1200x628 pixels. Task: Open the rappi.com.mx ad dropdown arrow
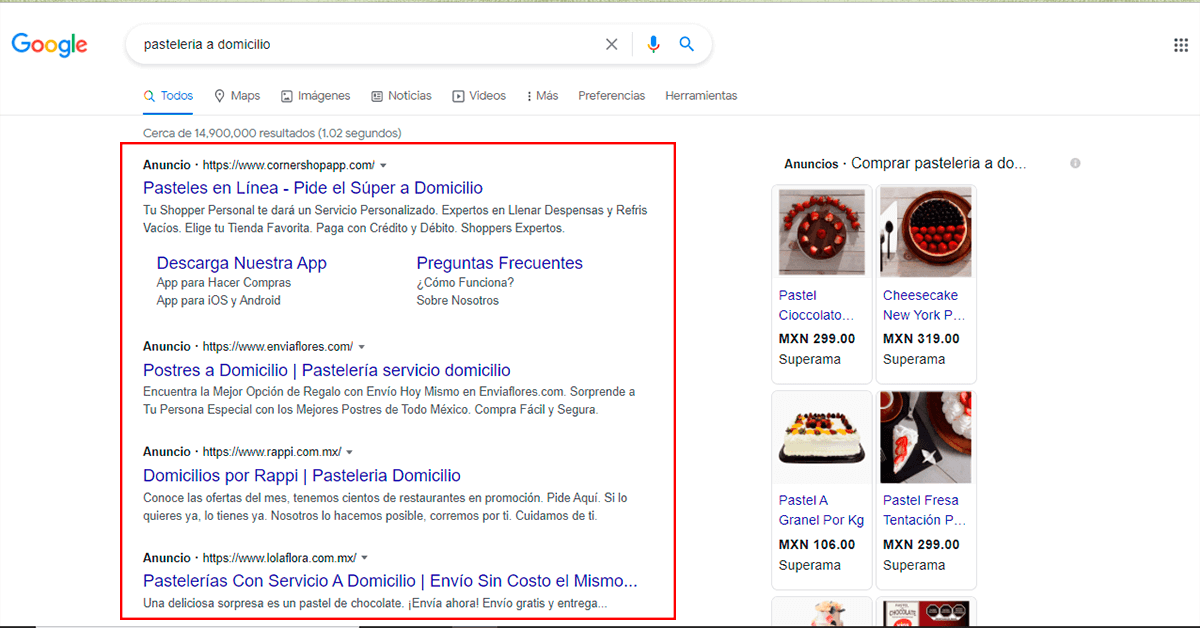[348, 451]
